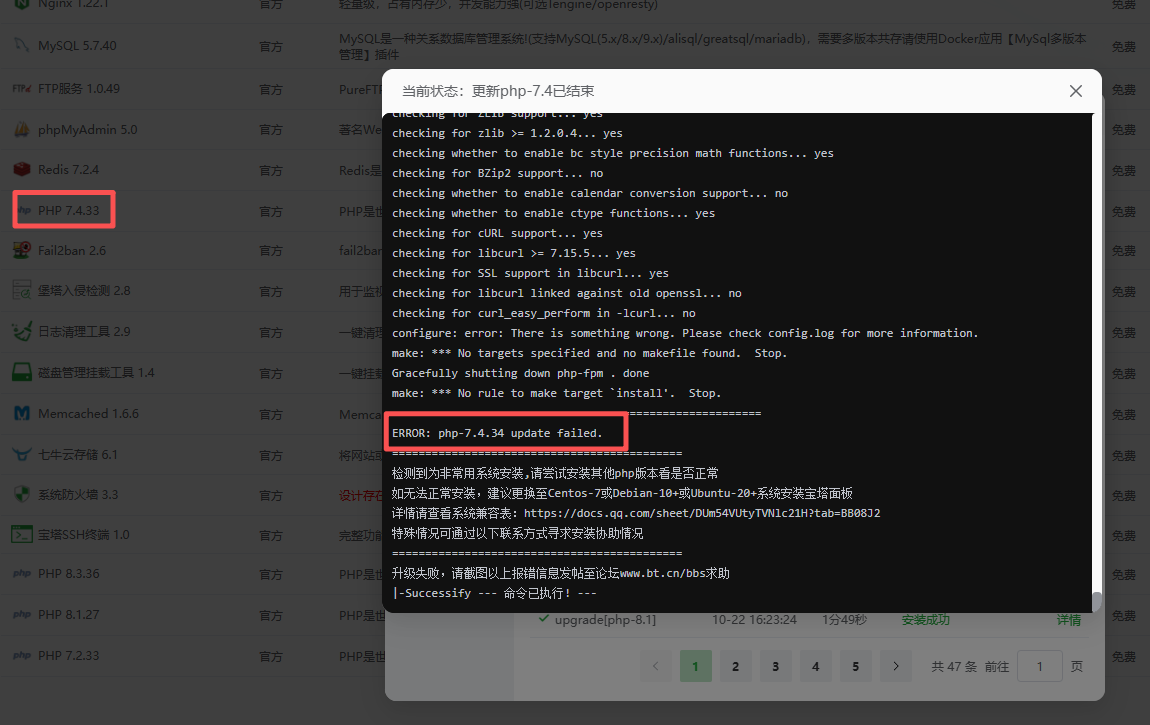The image size is (1150, 725).
Task: Select the 系统防火墙 3.3 shield icon
Action: click(22, 495)
